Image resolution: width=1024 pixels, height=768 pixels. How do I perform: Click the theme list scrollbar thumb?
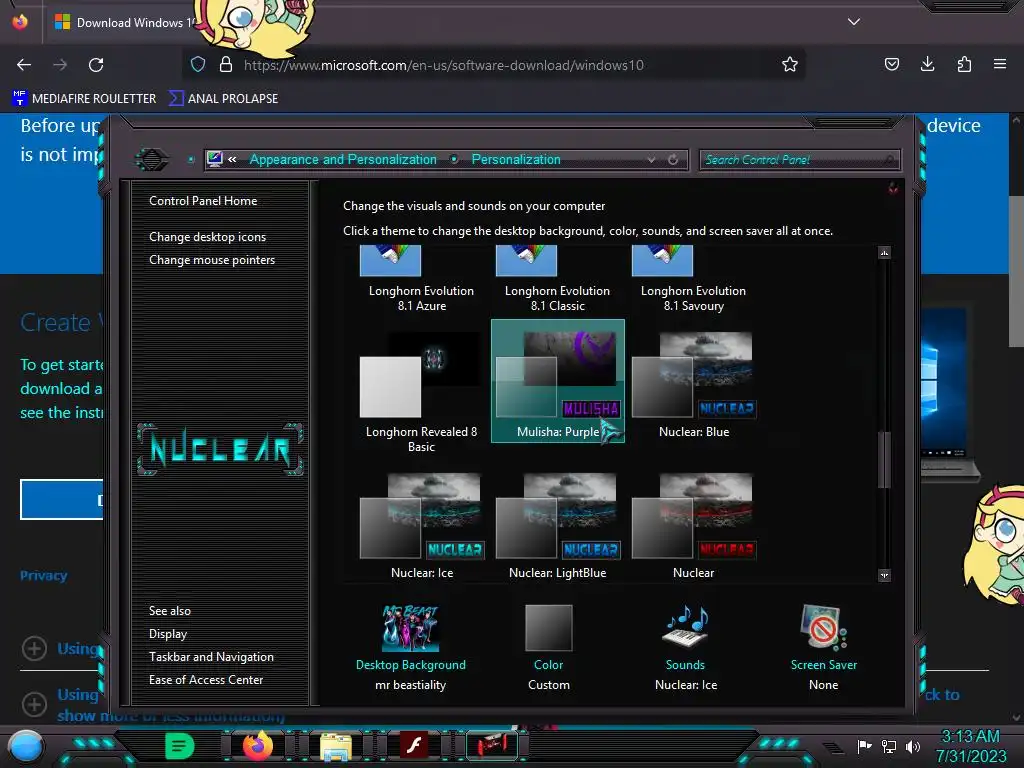click(x=884, y=459)
